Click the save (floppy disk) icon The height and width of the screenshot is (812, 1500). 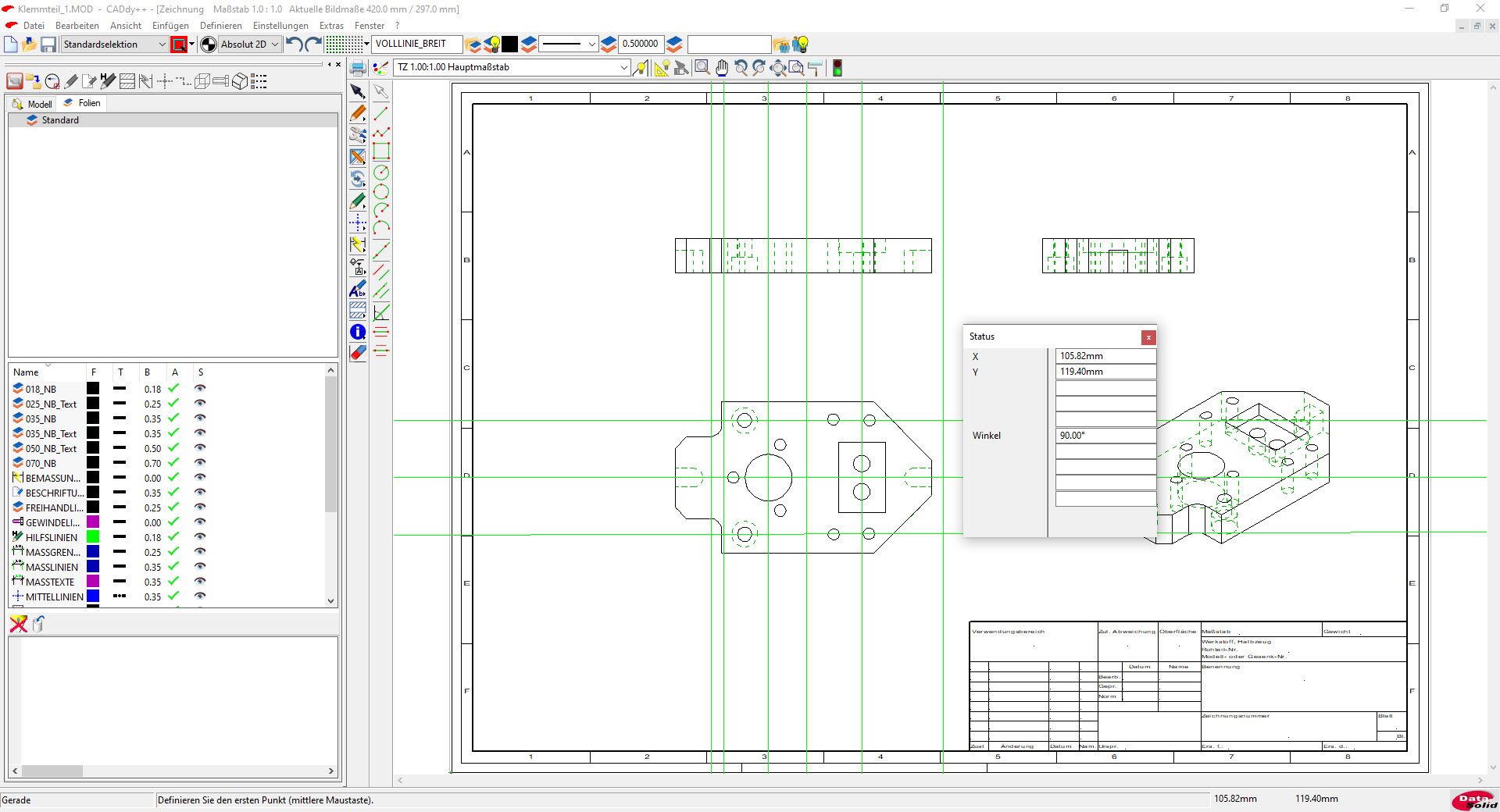pos(48,45)
